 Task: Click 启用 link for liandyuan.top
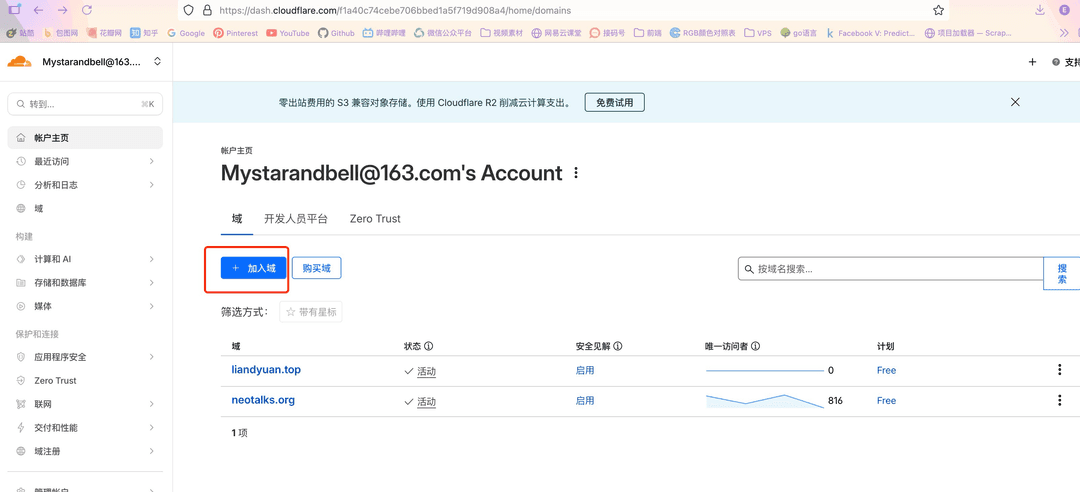click(x=585, y=370)
